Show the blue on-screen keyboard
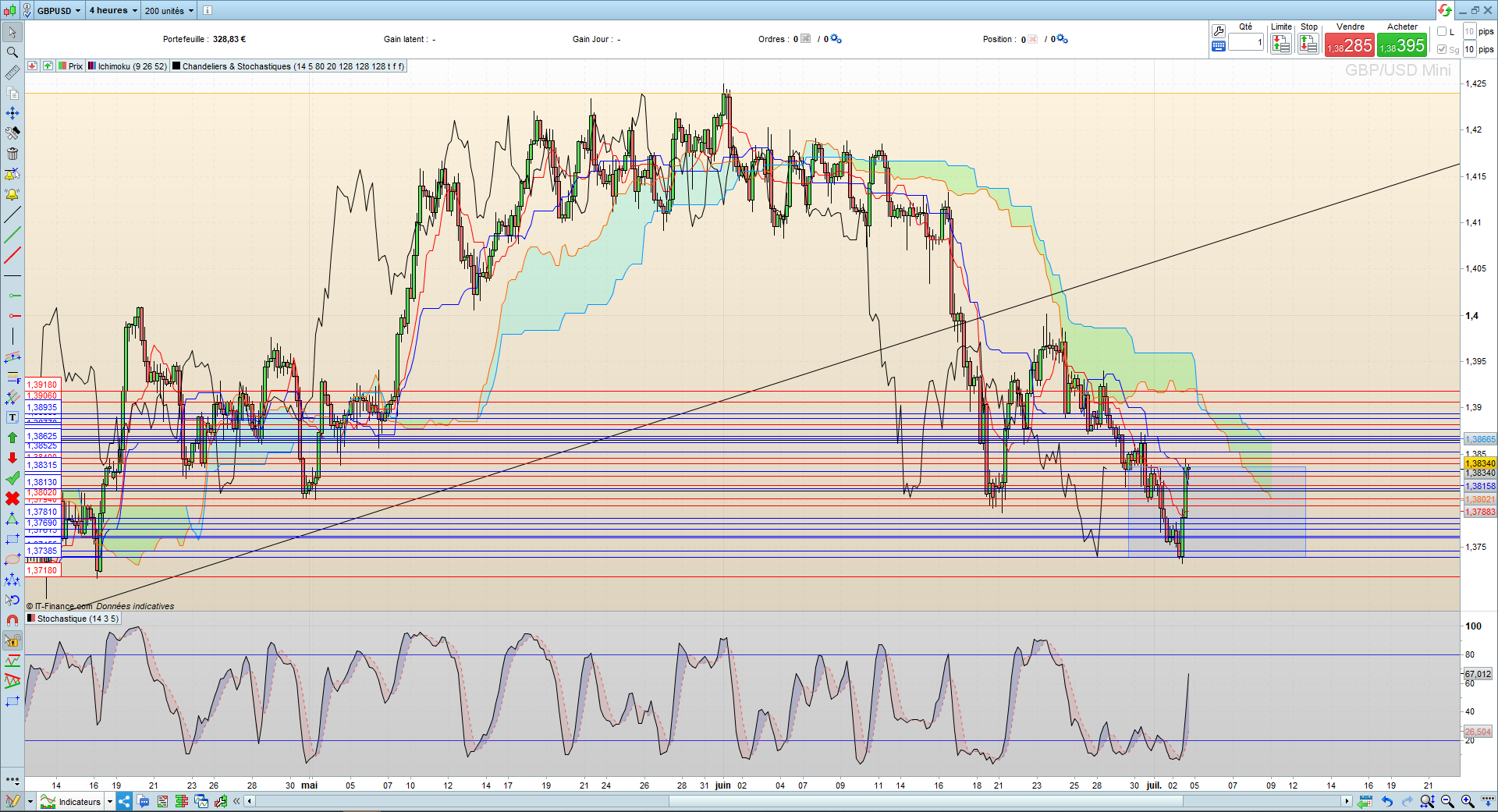 pyautogui.click(x=1219, y=46)
